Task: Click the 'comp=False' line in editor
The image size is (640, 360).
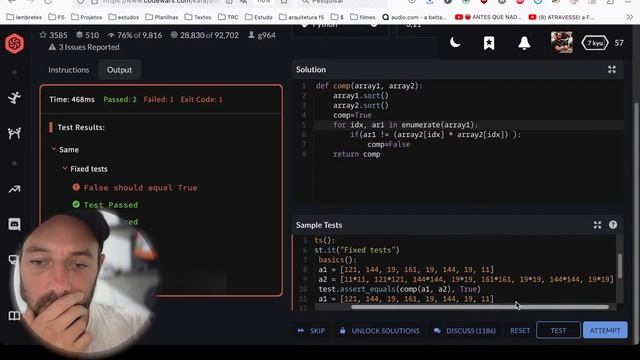Action: tap(389, 144)
